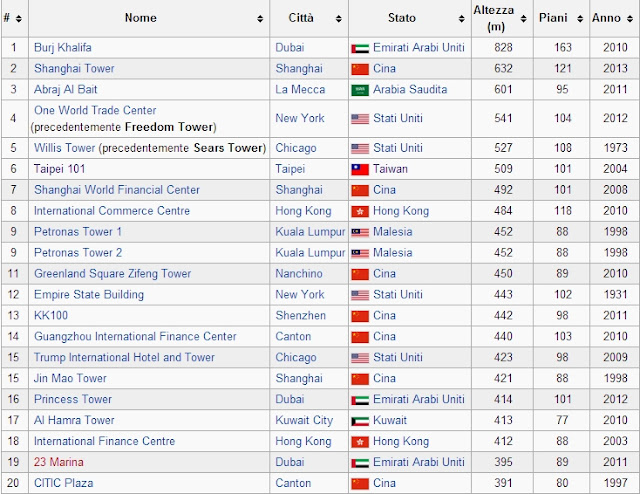Click the Kuwait flag icon

click(x=360, y=421)
